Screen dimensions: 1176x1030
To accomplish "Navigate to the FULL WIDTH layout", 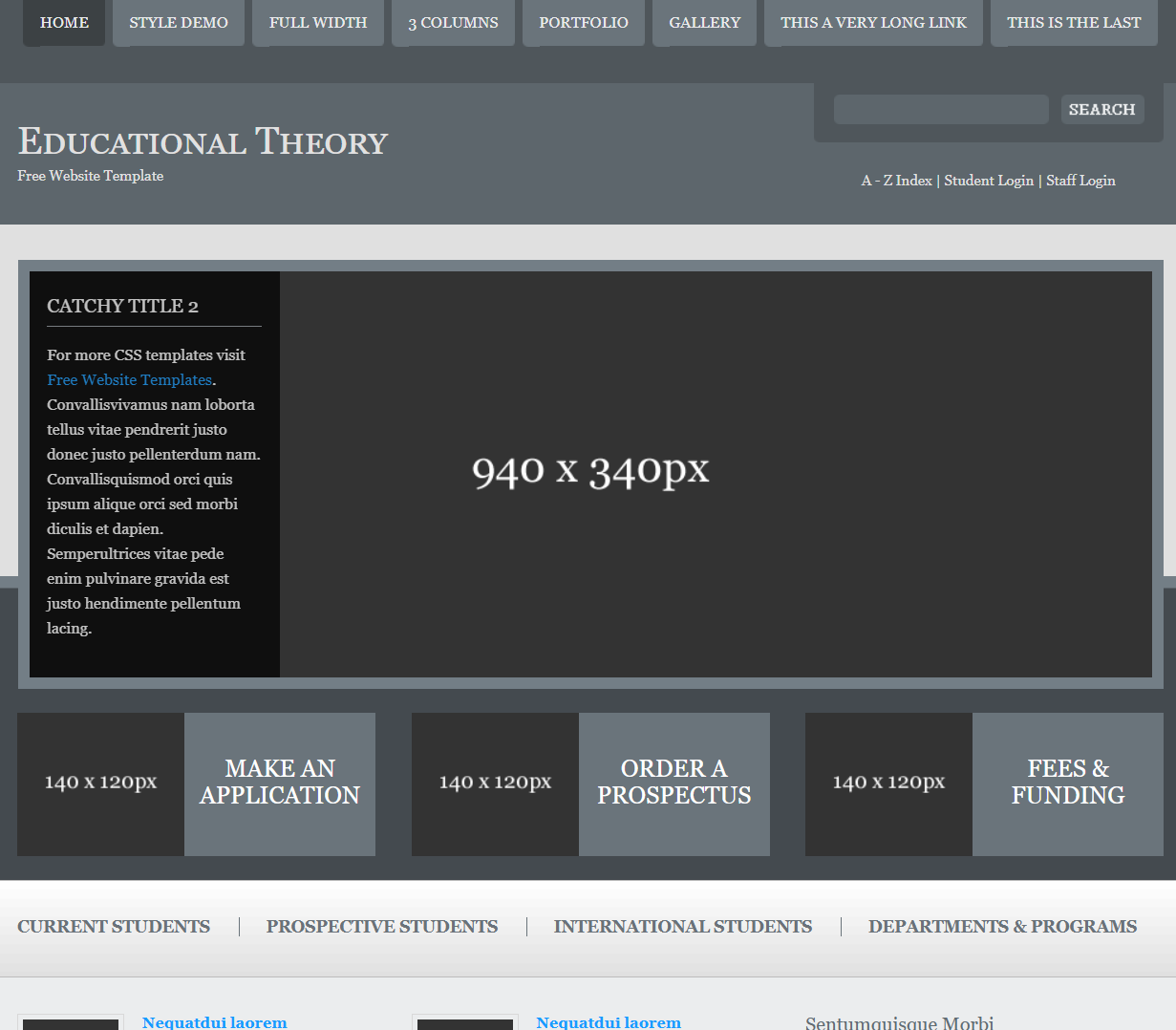I will 317,22.
